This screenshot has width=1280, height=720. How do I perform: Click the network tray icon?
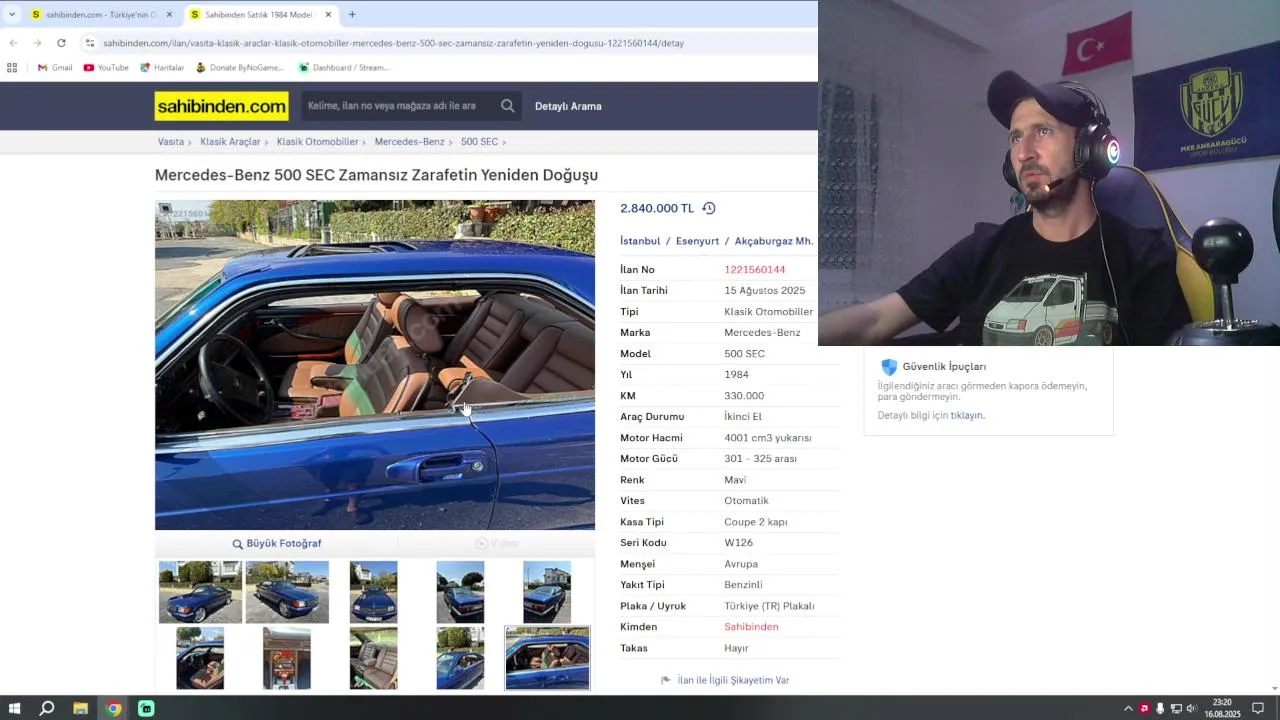[1176, 709]
